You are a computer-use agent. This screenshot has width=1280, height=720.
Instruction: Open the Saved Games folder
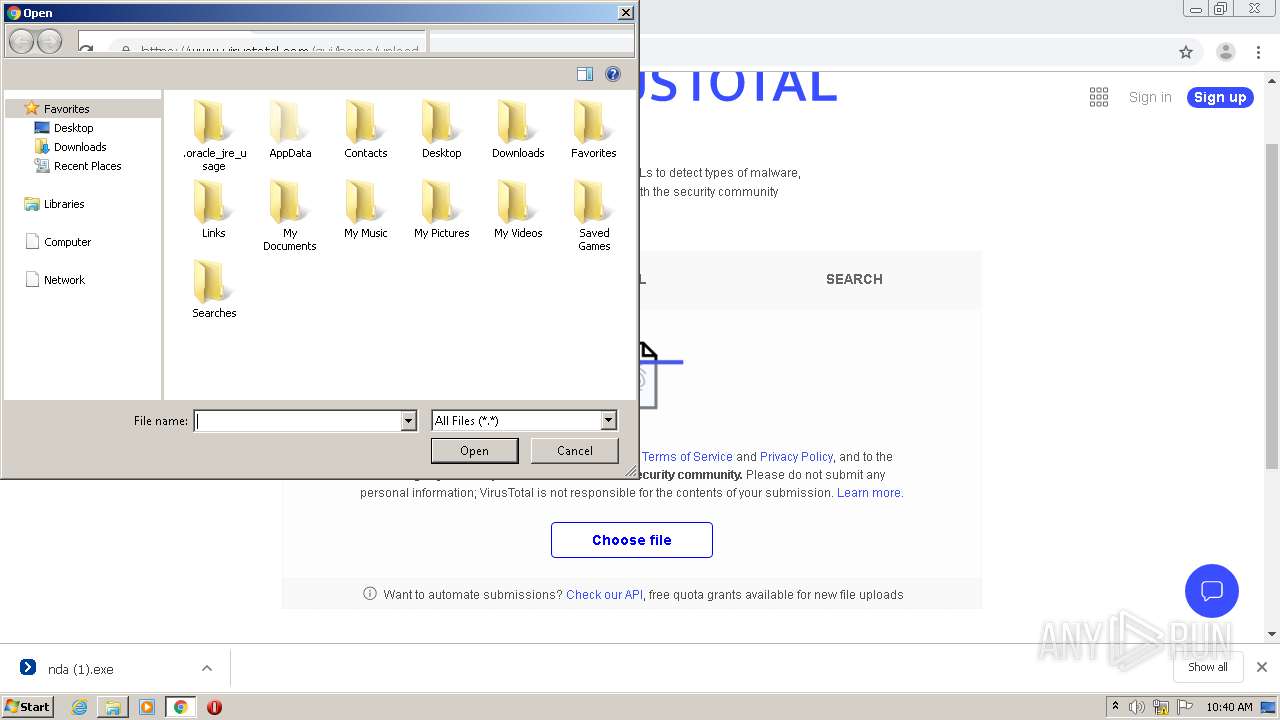click(x=594, y=216)
